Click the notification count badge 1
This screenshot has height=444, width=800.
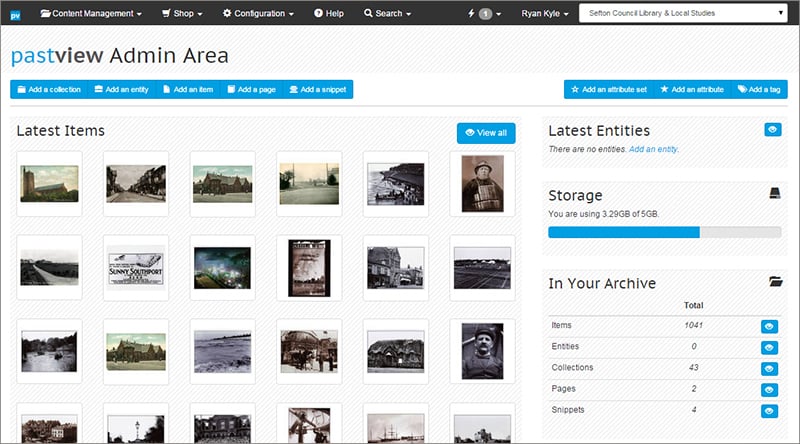coord(485,14)
